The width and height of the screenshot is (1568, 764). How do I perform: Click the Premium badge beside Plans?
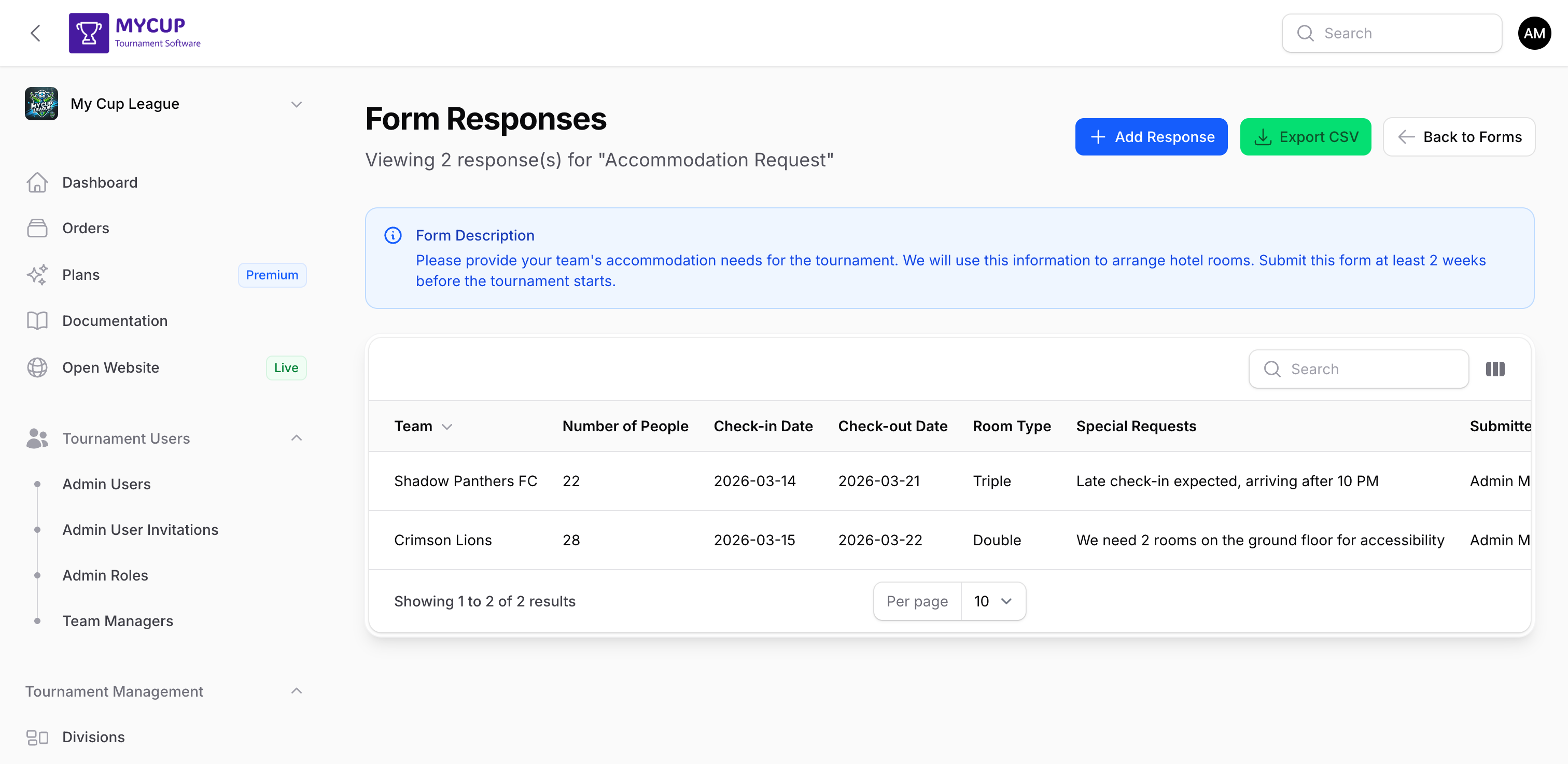(272, 274)
